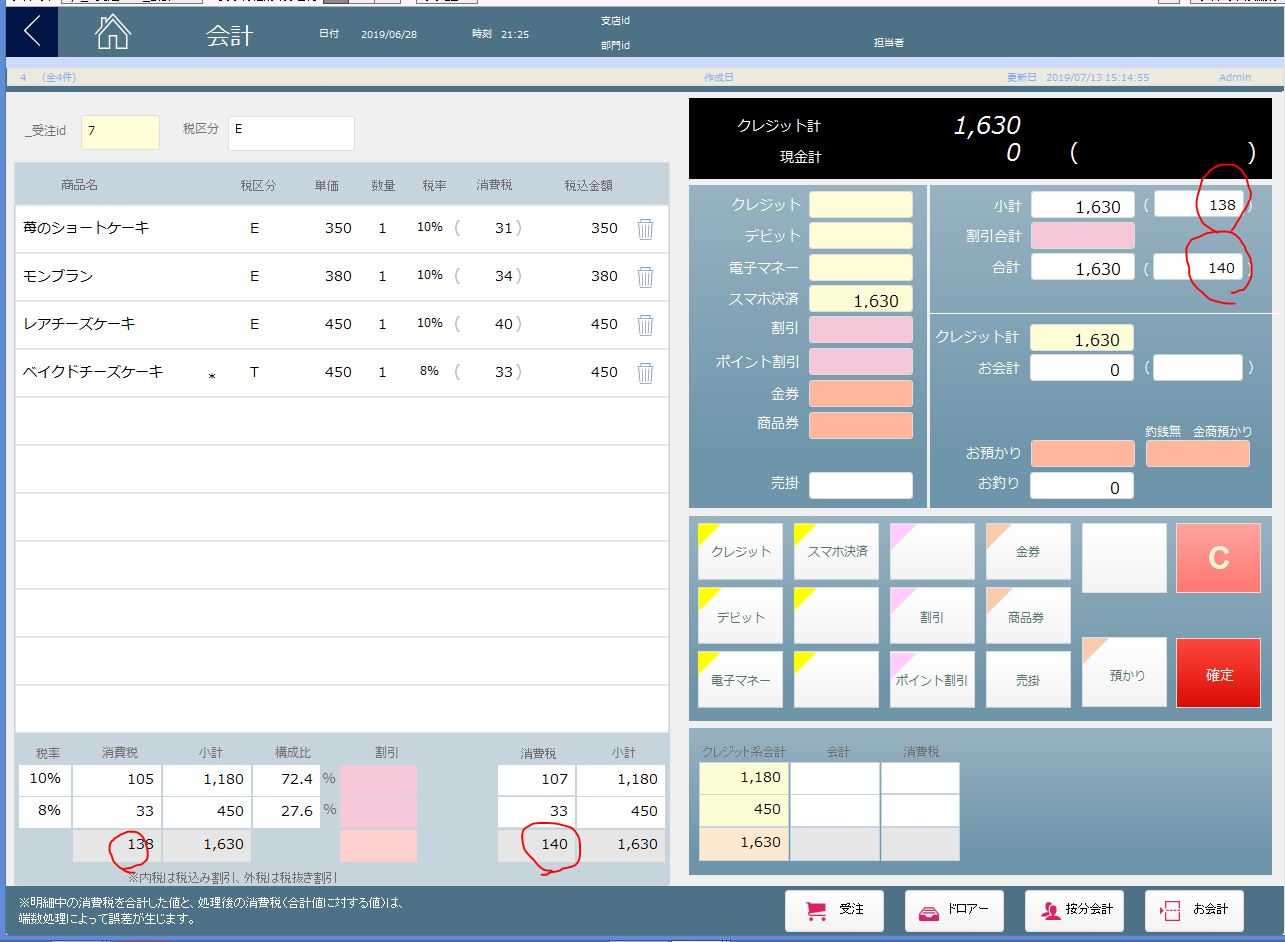The image size is (1285, 942).
Task: Tap the 預かり key
Action: coord(1125,673)
